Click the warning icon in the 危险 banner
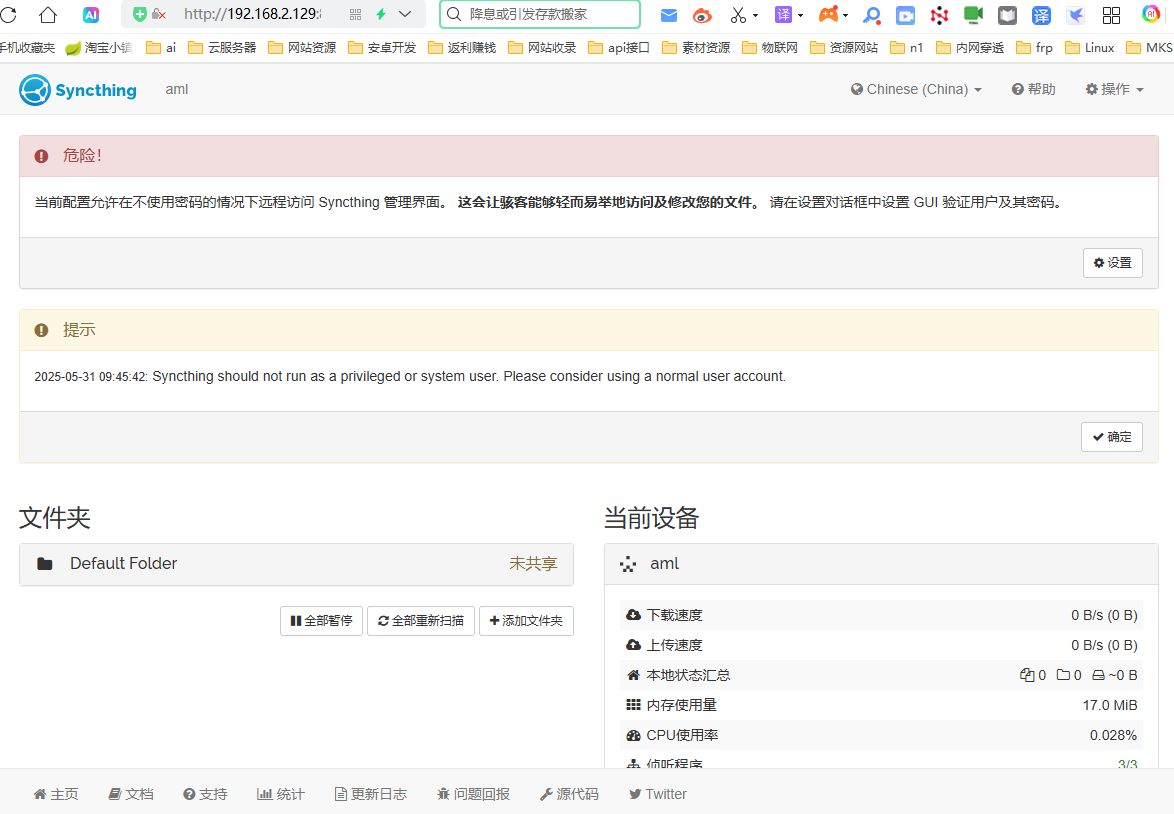Viewport: 1174px width, 814px height. (x=40, y=155)
